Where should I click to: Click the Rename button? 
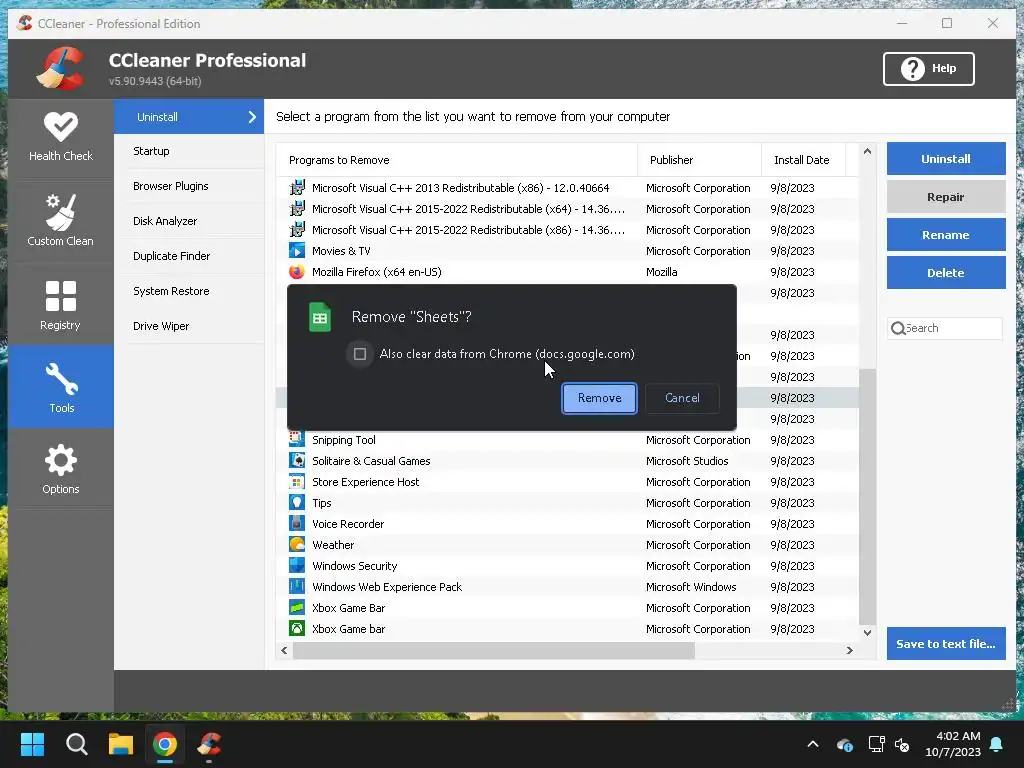point(946,235)
